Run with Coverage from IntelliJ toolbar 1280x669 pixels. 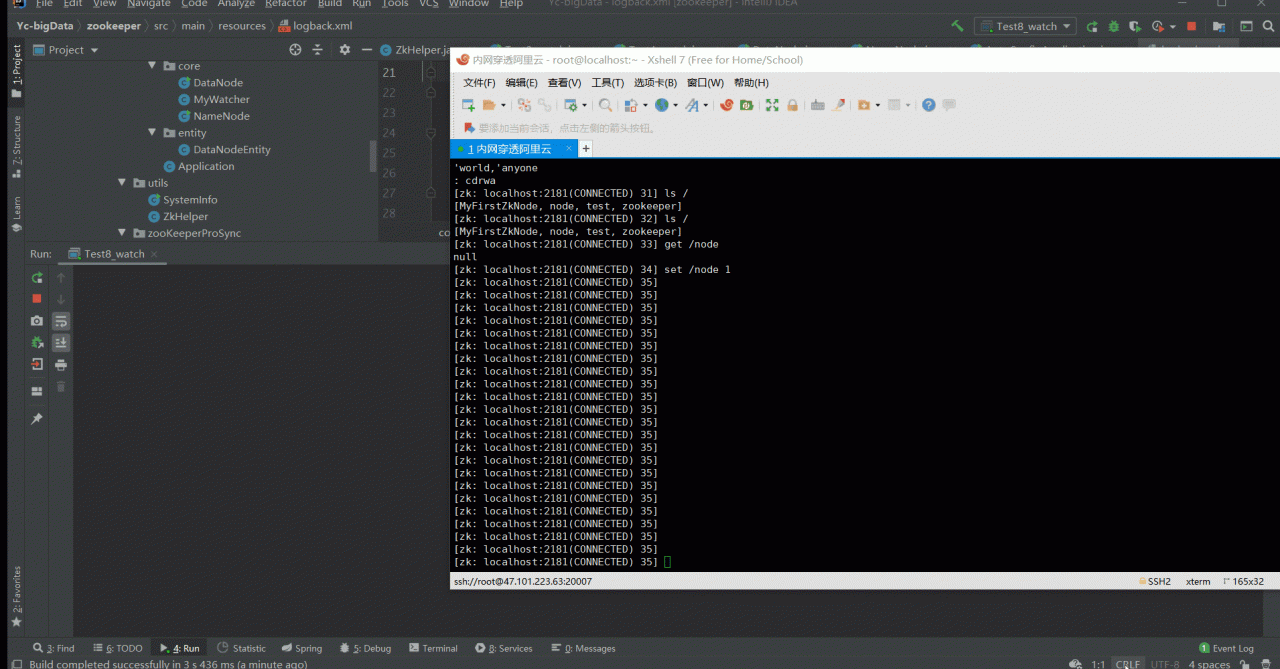click(x=1135, y=26)
